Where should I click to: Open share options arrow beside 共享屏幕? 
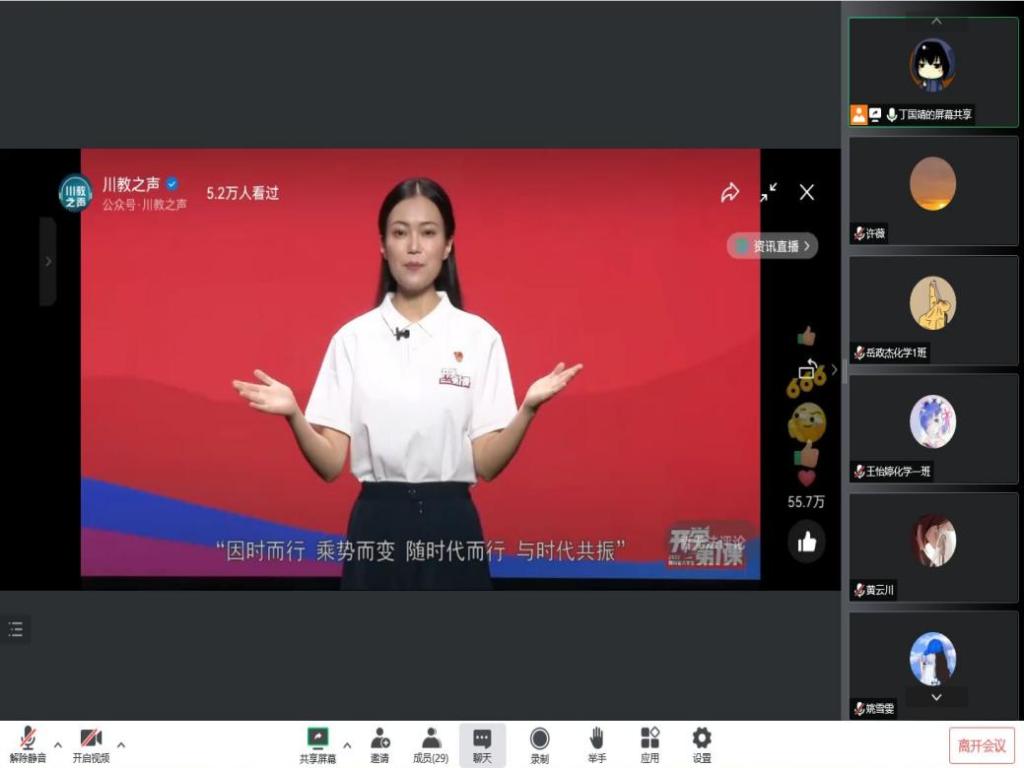(x=347, y=744)
